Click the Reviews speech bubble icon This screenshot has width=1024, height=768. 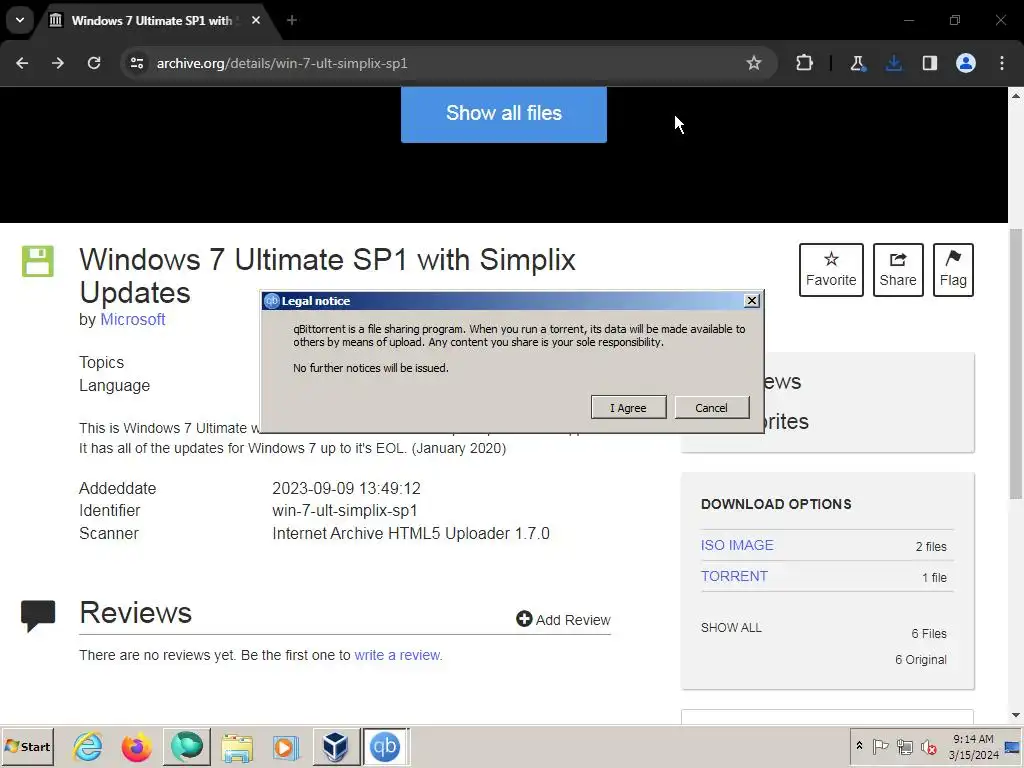(38, 616)
